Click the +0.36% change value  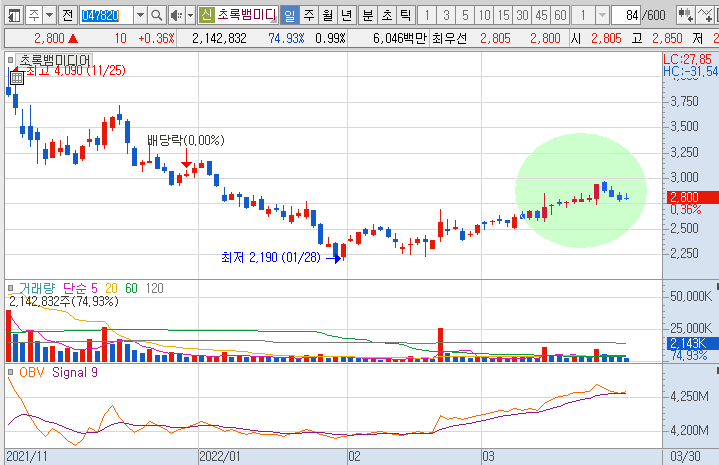[x=157, y=39]
